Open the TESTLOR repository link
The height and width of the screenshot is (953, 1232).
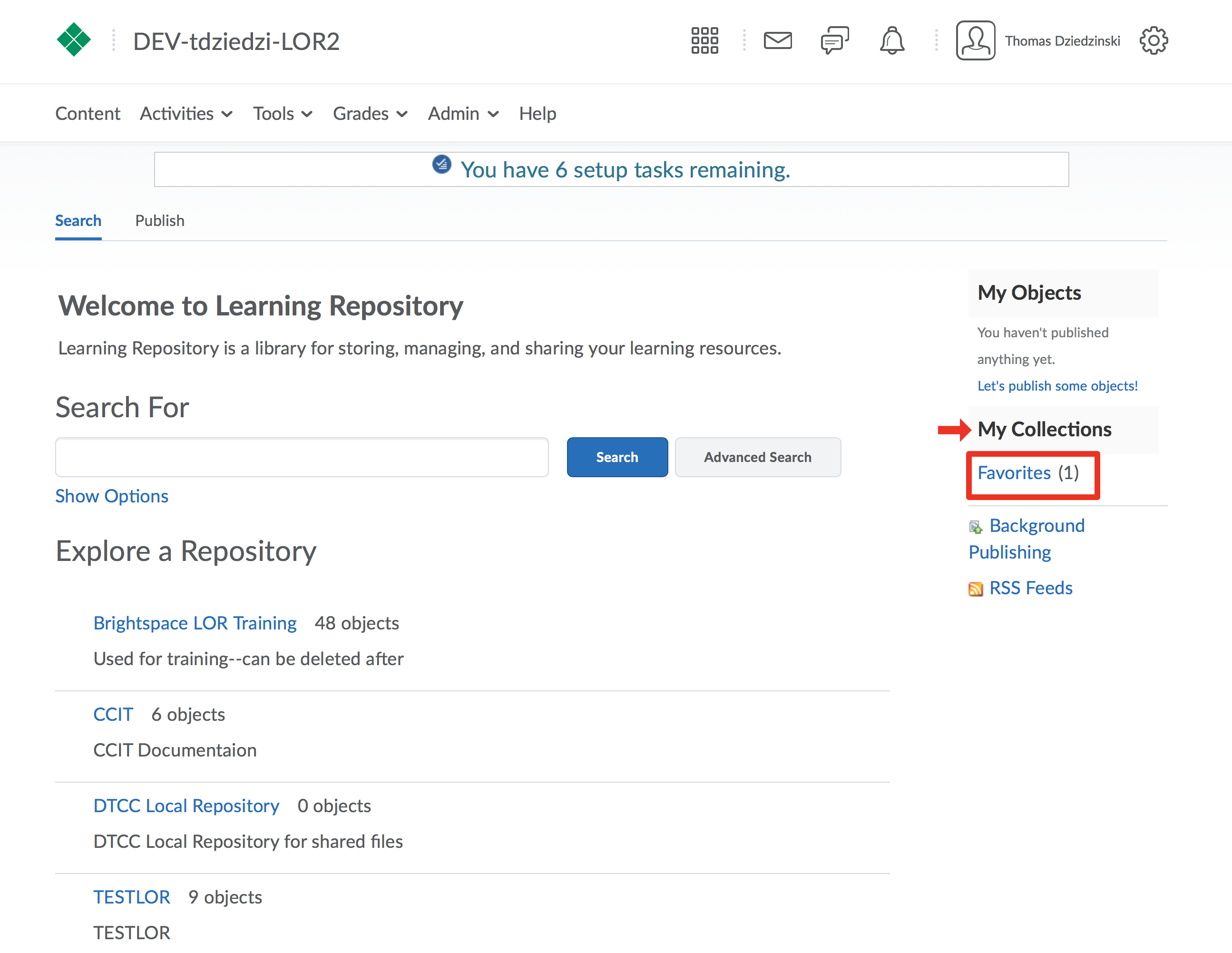132,897
